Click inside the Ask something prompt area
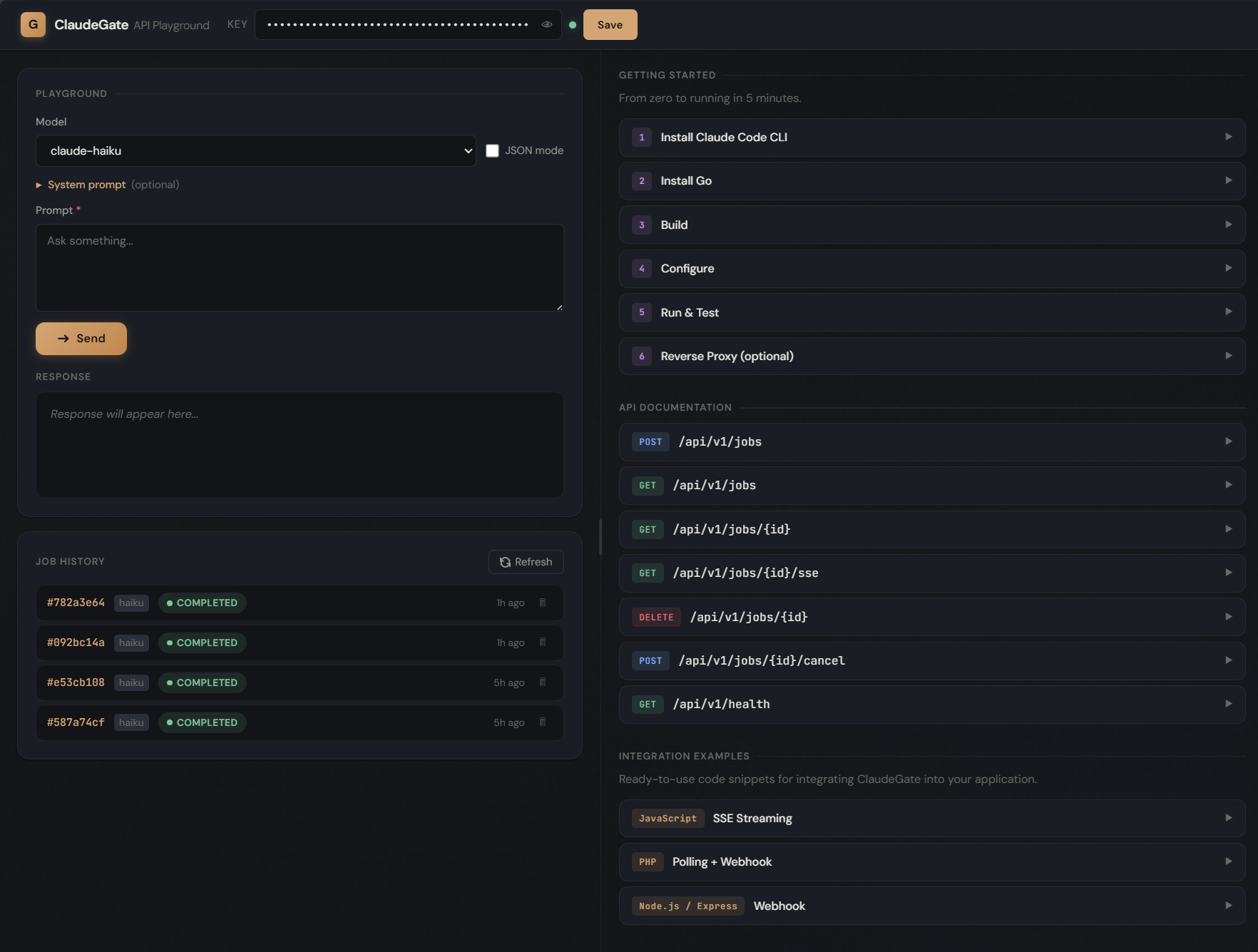 (x=300, y=267)
